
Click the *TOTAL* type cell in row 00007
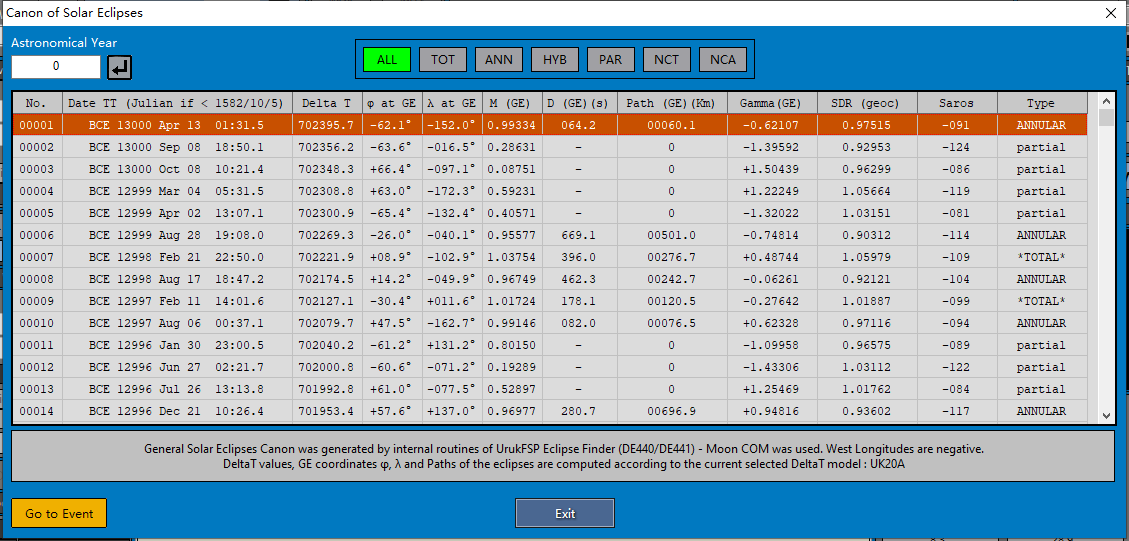click(x=1041, y=257)
